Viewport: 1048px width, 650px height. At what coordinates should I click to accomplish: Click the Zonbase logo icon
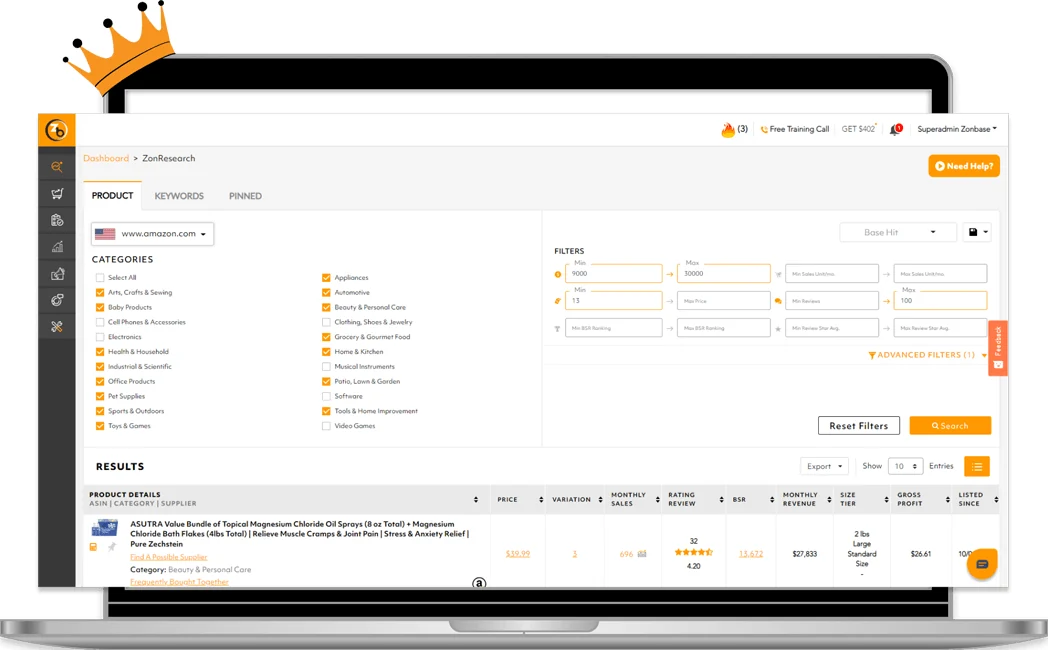tap(57, 130)
